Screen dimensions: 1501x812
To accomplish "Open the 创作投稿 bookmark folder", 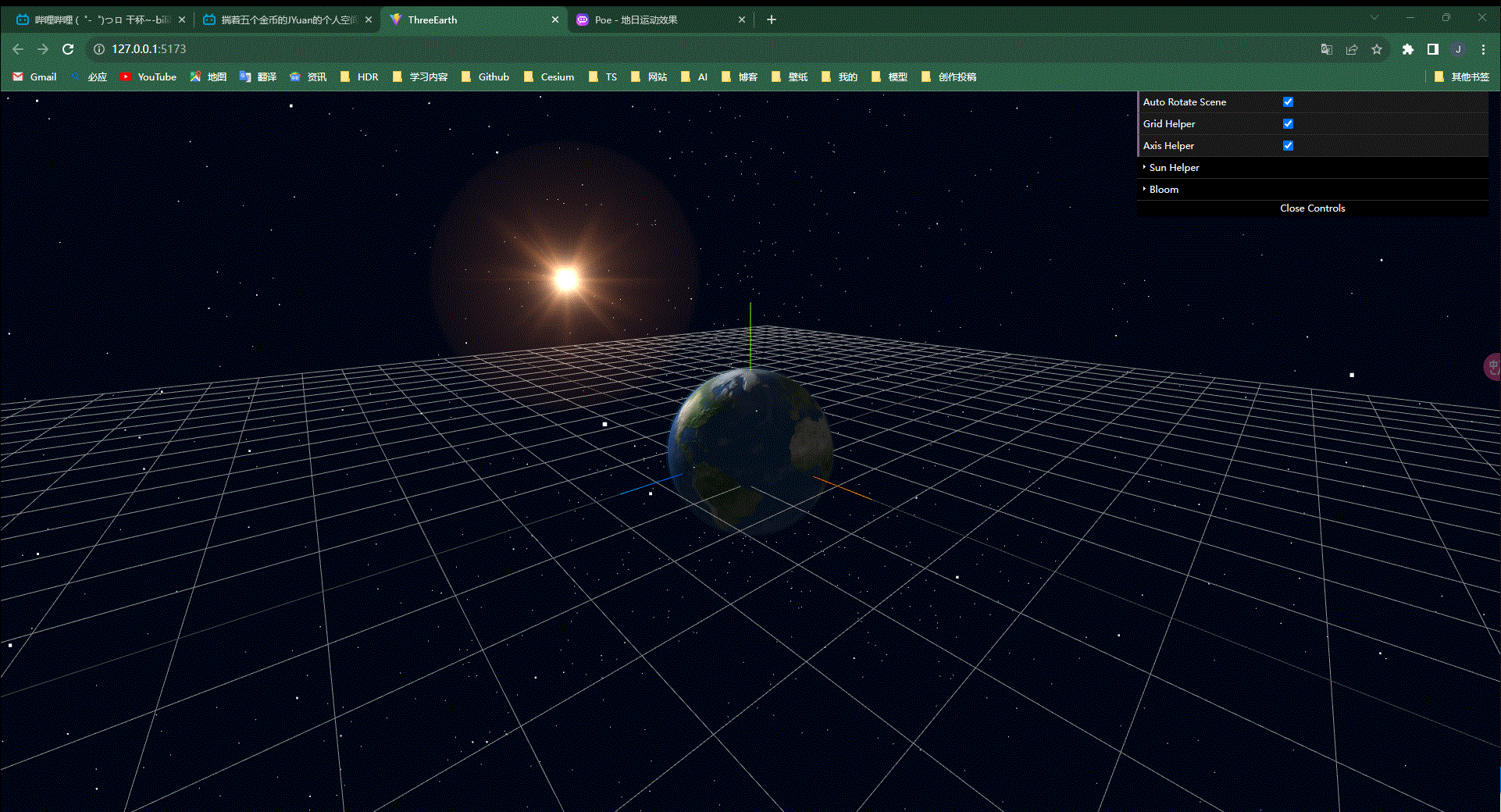I will click(x=949, y=77).
